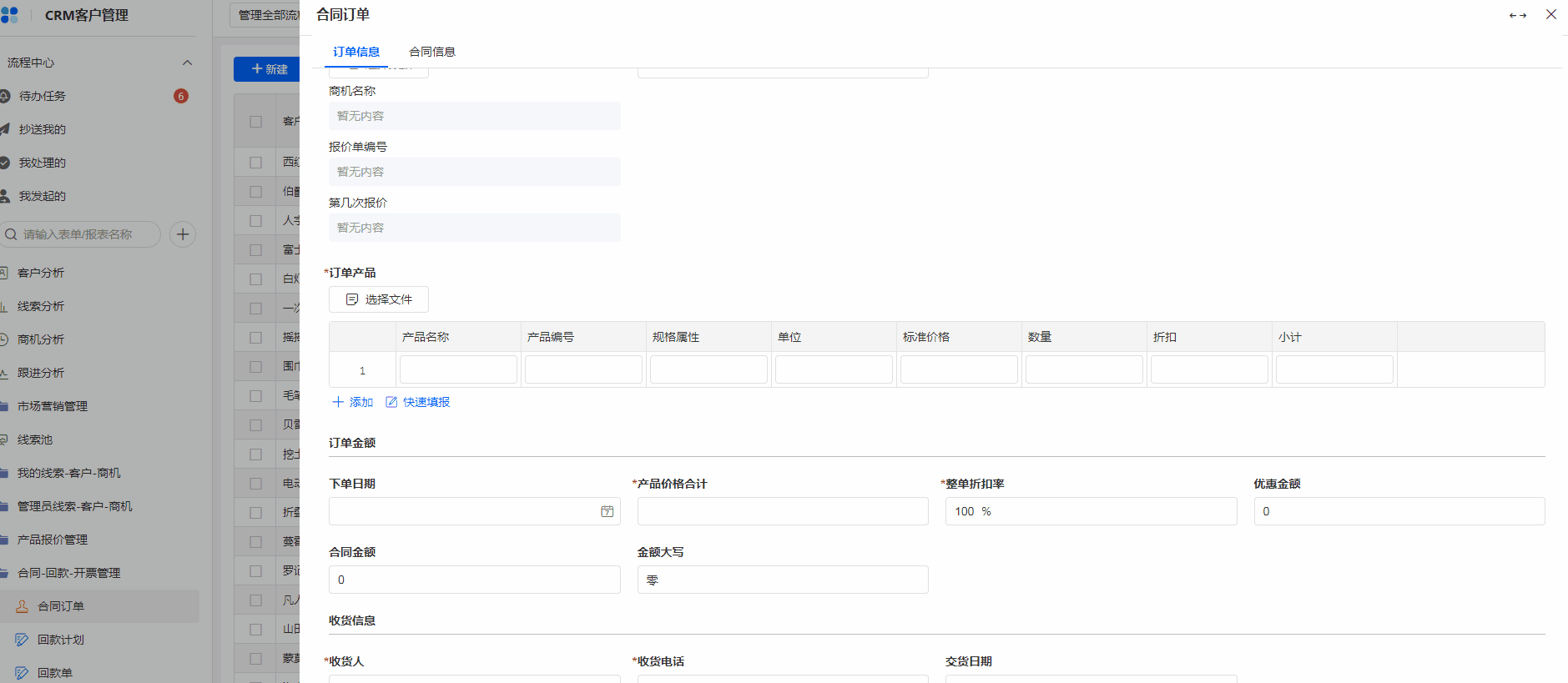Click the 新建 button

point(269,69)
